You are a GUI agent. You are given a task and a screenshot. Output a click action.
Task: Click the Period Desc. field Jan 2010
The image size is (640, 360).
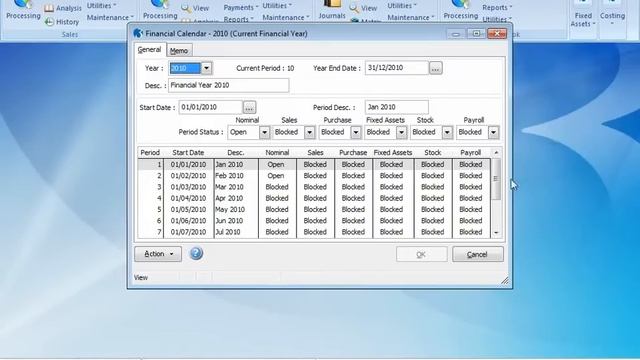pos(396,107)
